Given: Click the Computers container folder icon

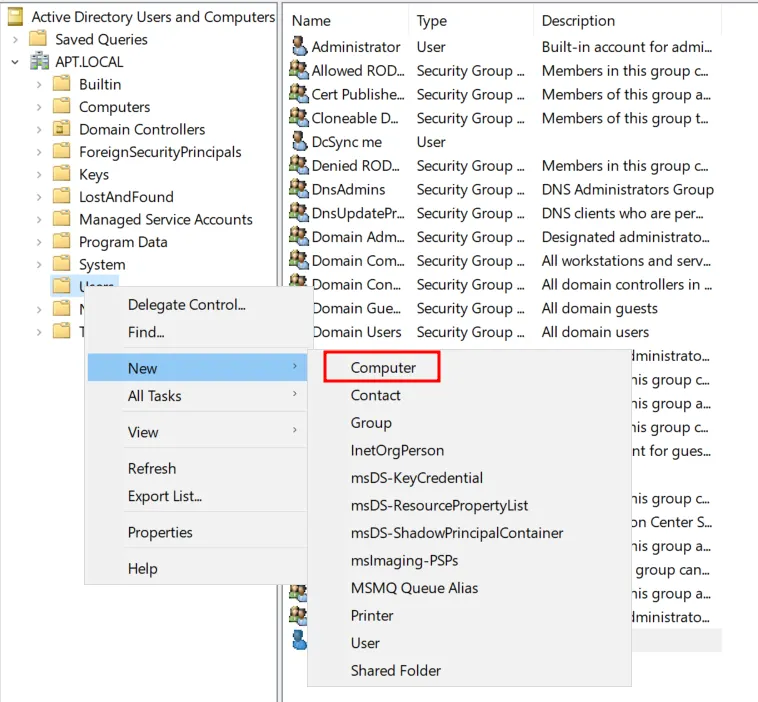Looking at the screenshot, I should click(x=61, y=106).
